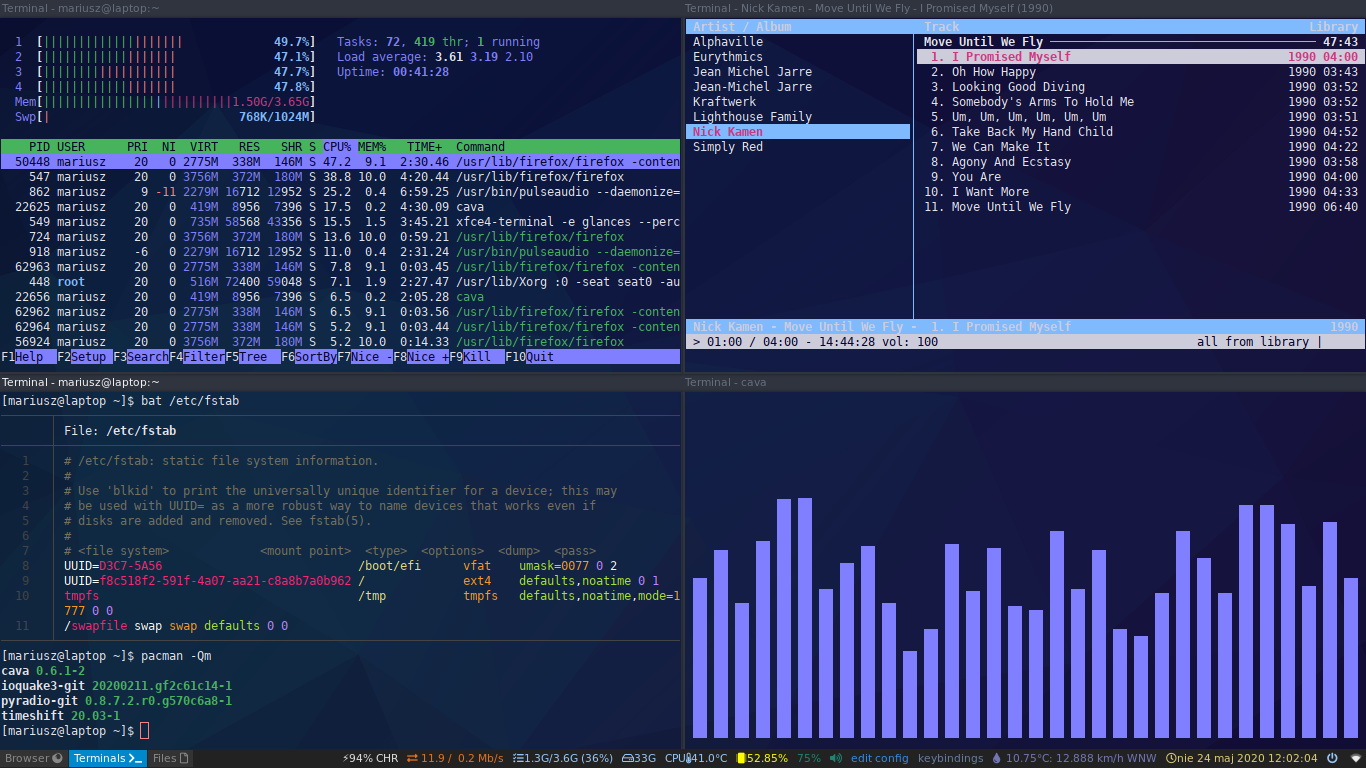Click the 'bat /etc/fstab' command line
The image size is (1366, 768).
(x=190, y=401)
